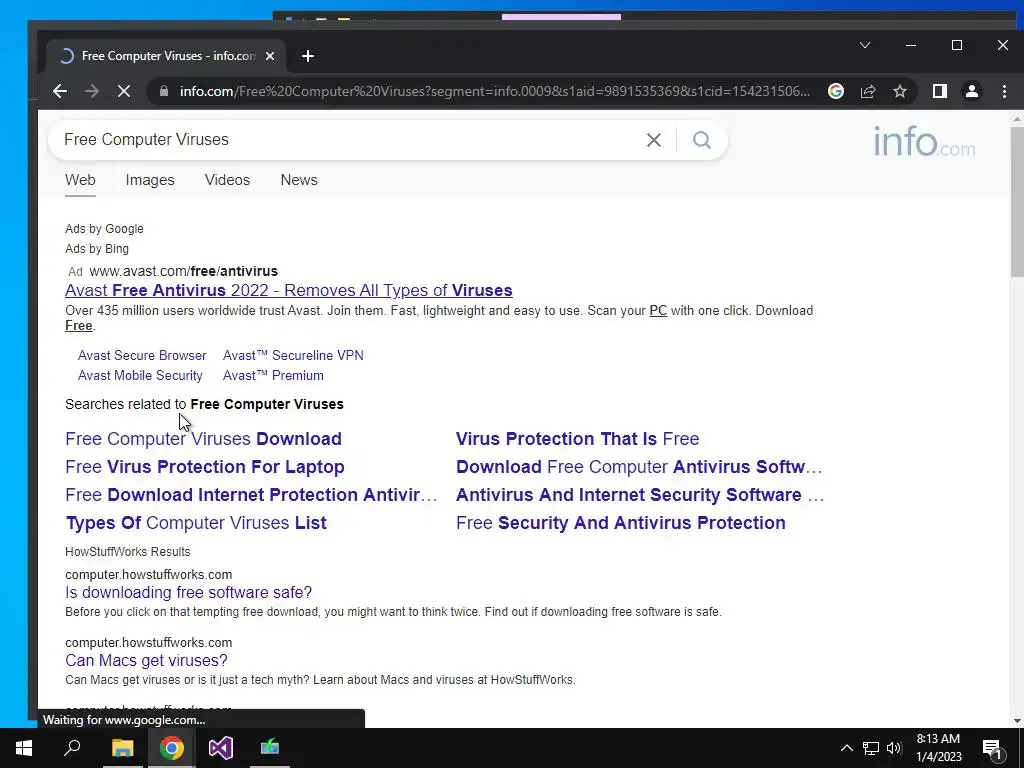Clear the search box text
1024x768 pixels.
coord(654,140)
